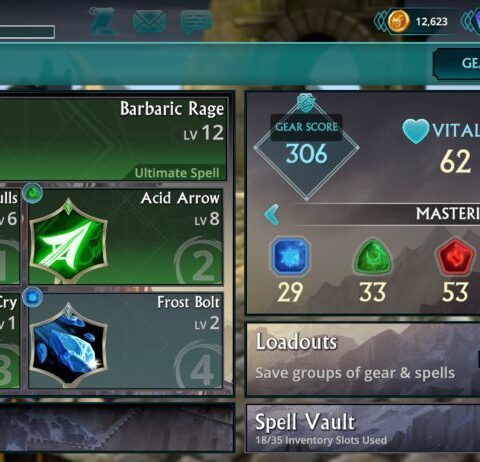Tap the blue frost mastery gem
The height and width of the screenshot is (462, 480).
coord(290,256)
